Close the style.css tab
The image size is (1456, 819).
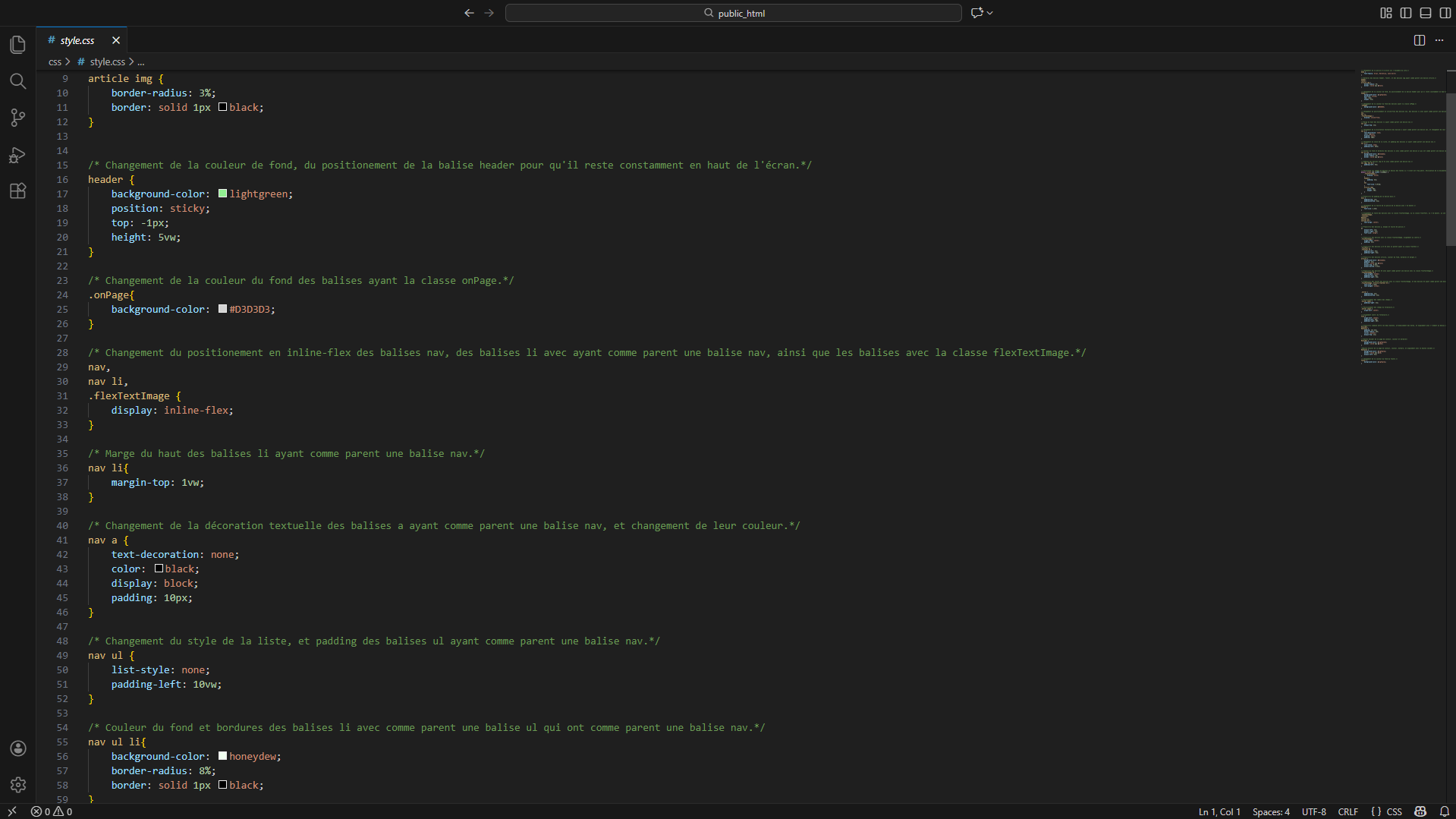(116, 40)
